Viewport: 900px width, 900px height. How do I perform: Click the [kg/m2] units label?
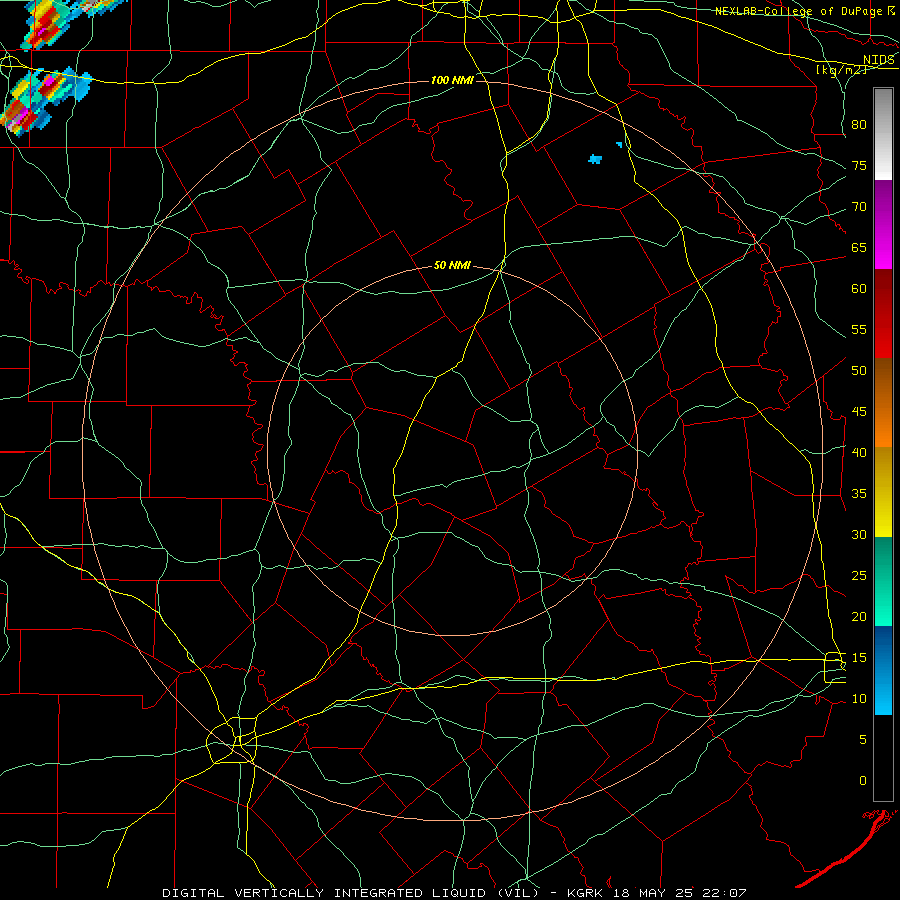[x=841, y=70]
